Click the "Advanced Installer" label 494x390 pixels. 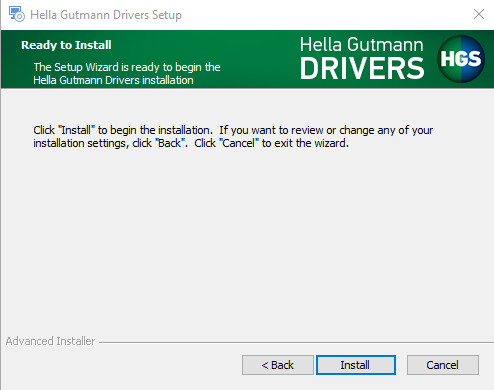coord(50,341)
